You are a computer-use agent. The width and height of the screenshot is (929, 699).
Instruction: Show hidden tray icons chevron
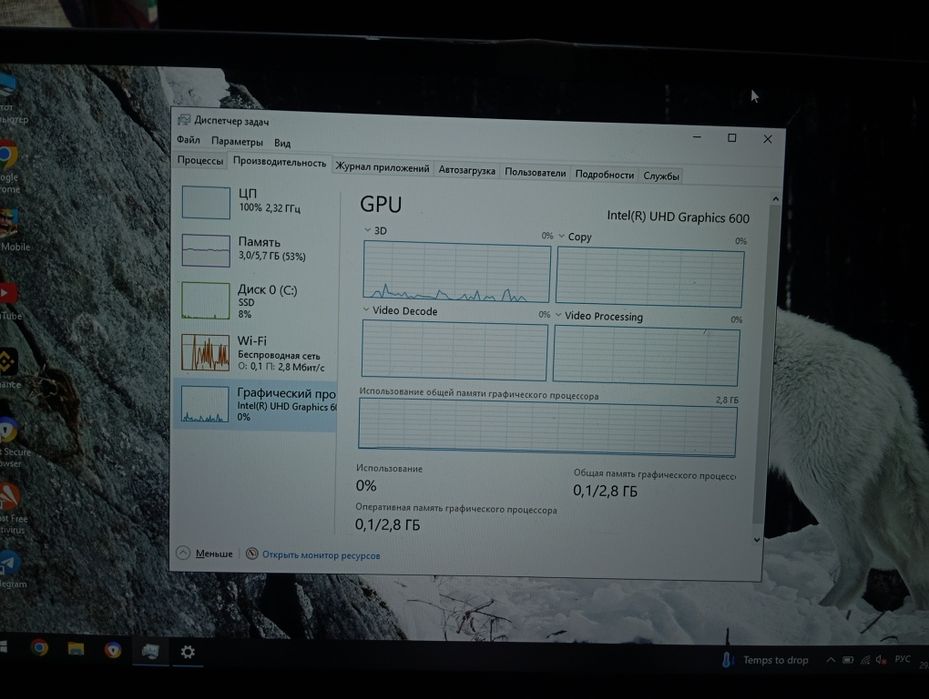(831, 660)
